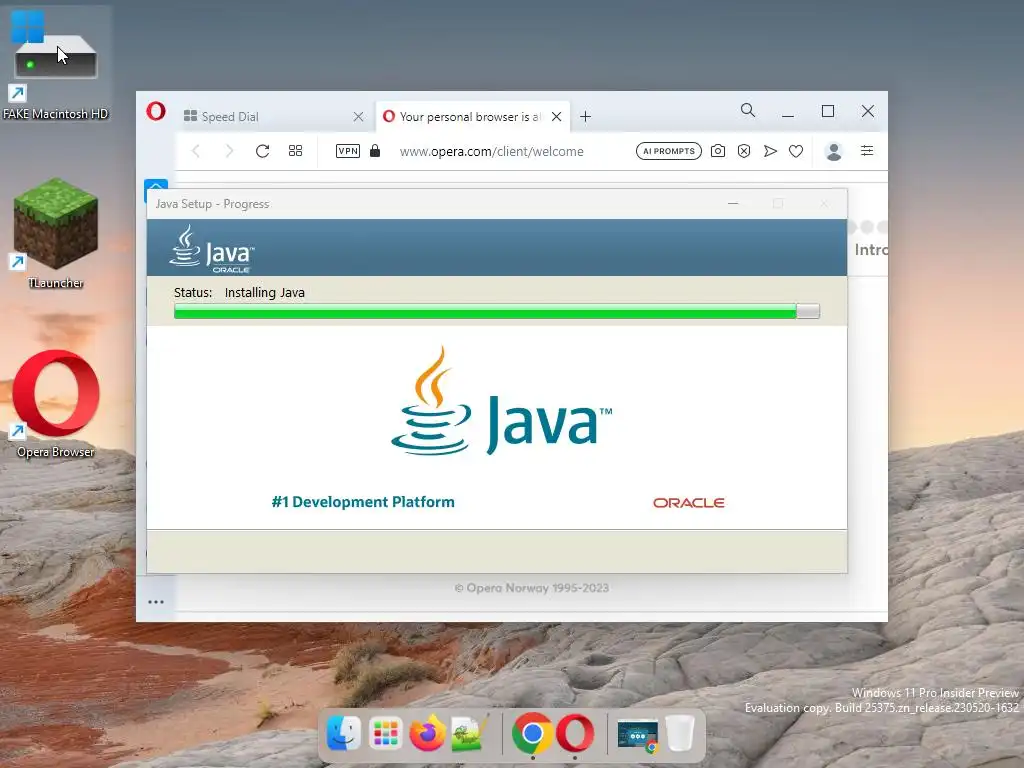
Task: Open the Opera account profile icon
Action: click(833, 151)
